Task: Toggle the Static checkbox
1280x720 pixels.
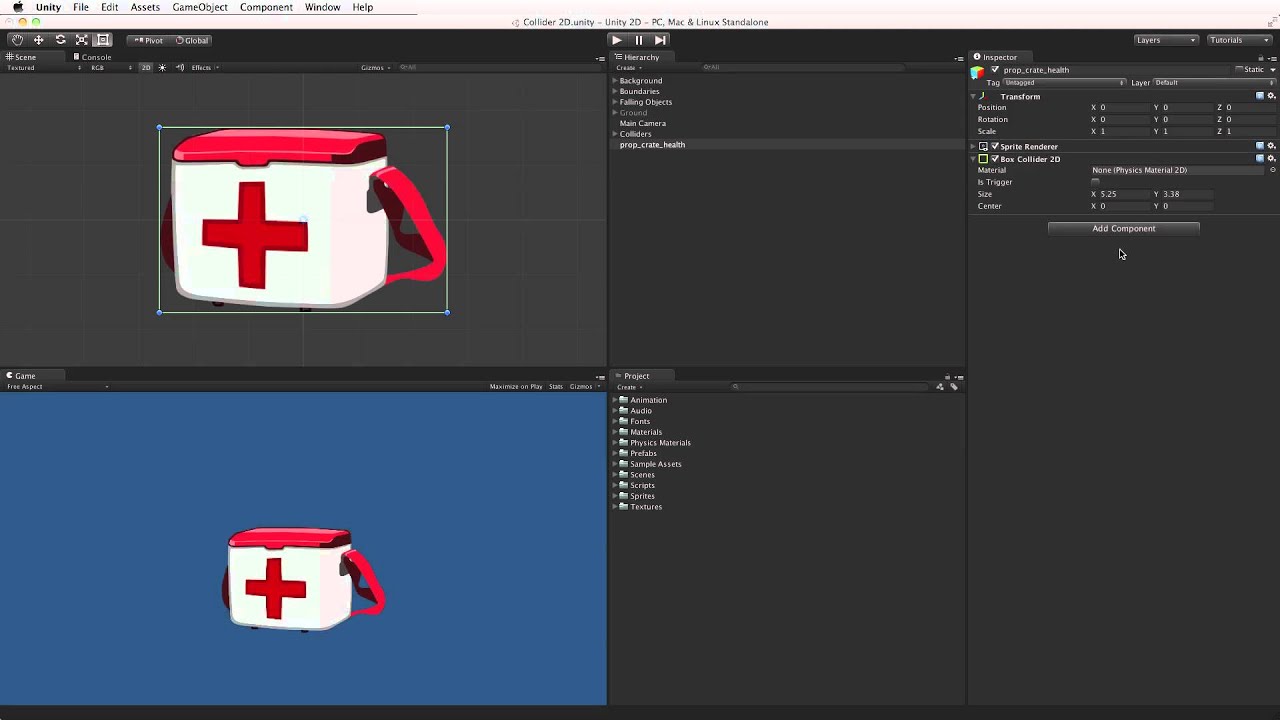Action: (x=1240, y=70)
